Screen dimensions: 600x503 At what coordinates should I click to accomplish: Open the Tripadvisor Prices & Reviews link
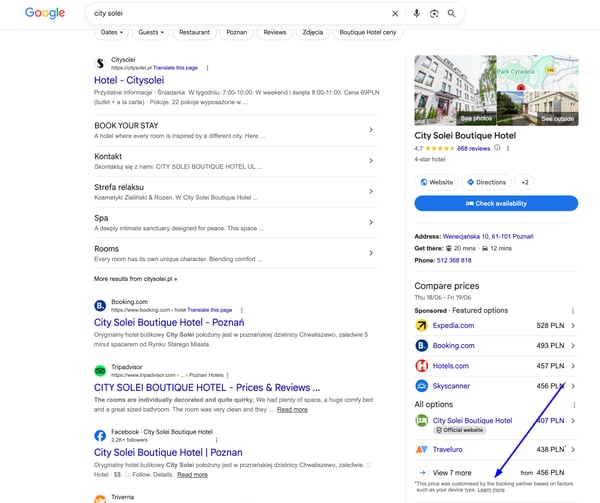[207, 387]
